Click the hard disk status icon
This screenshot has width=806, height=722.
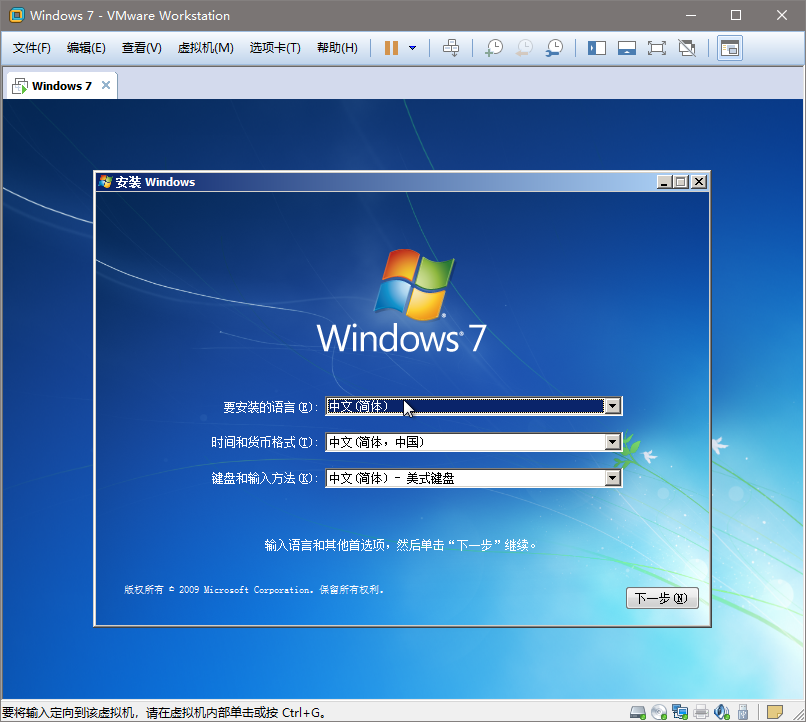coord(637,712)
